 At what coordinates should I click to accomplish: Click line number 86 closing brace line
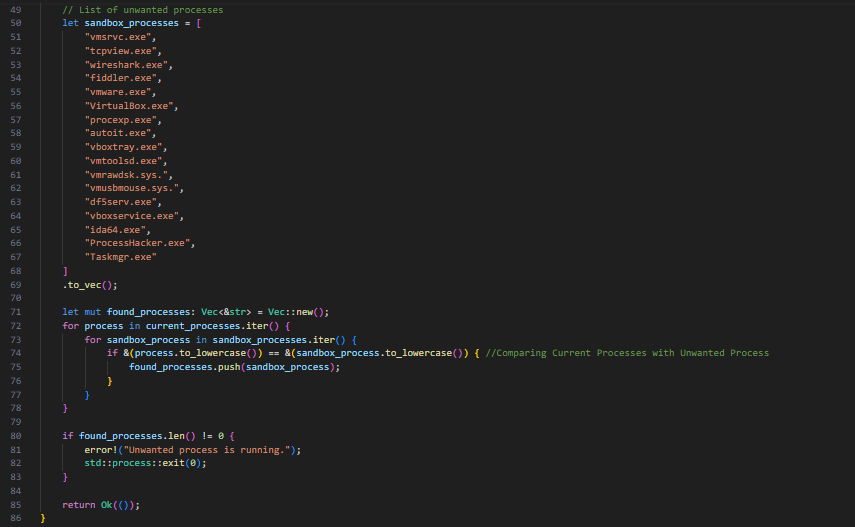(x=15, y=518)
